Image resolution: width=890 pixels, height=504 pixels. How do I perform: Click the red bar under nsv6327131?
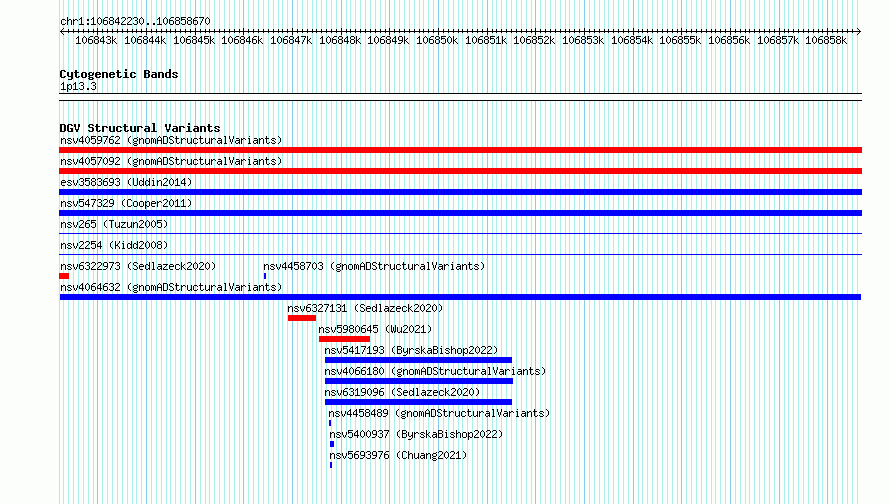point(302,318)
